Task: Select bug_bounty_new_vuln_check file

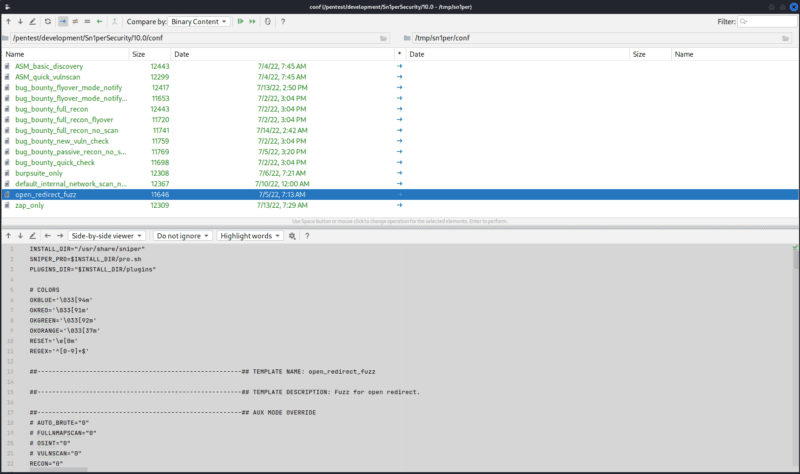Action: 400,141
